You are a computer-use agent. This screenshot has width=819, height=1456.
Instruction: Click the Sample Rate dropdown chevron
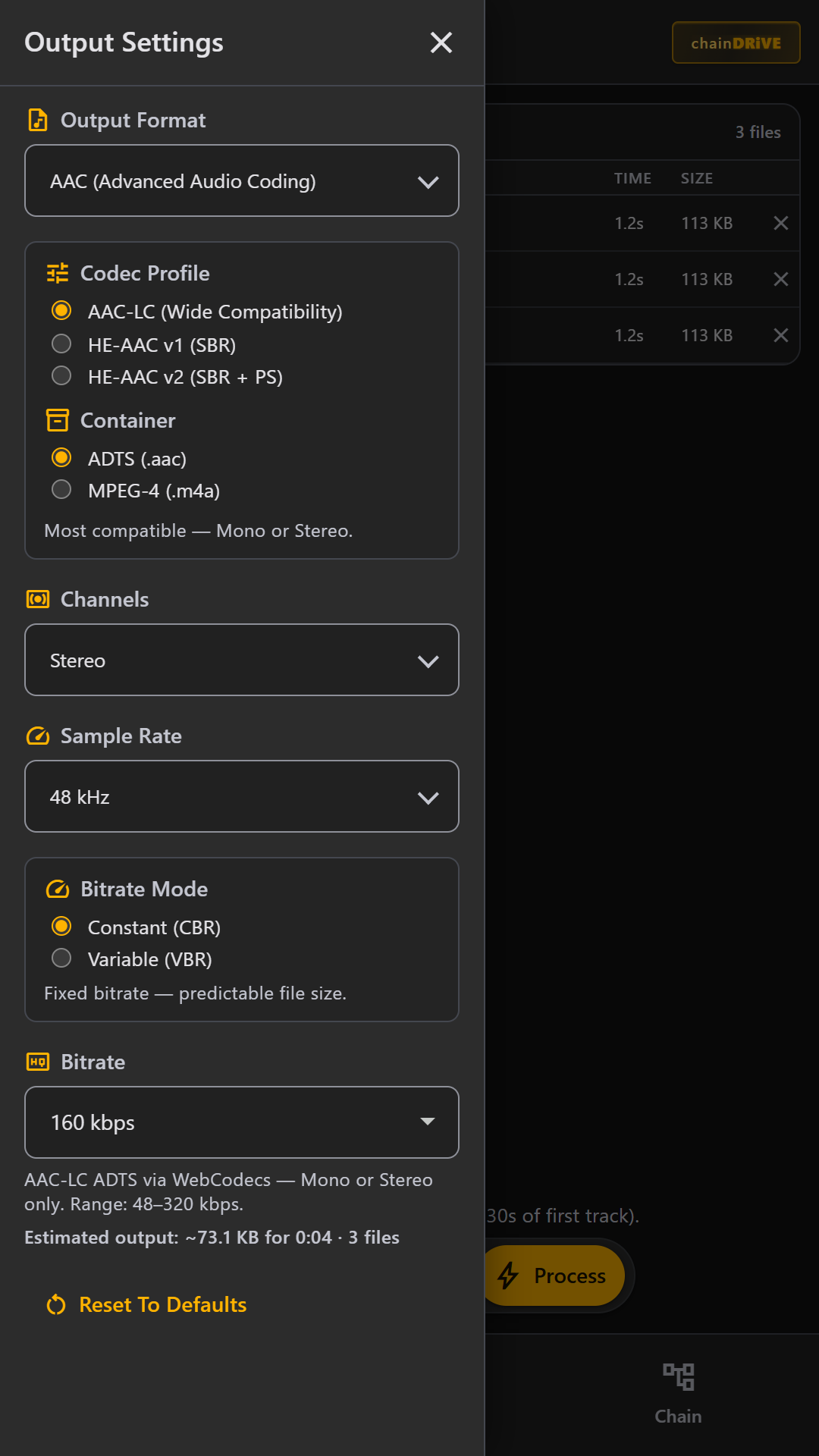[428, 798]
